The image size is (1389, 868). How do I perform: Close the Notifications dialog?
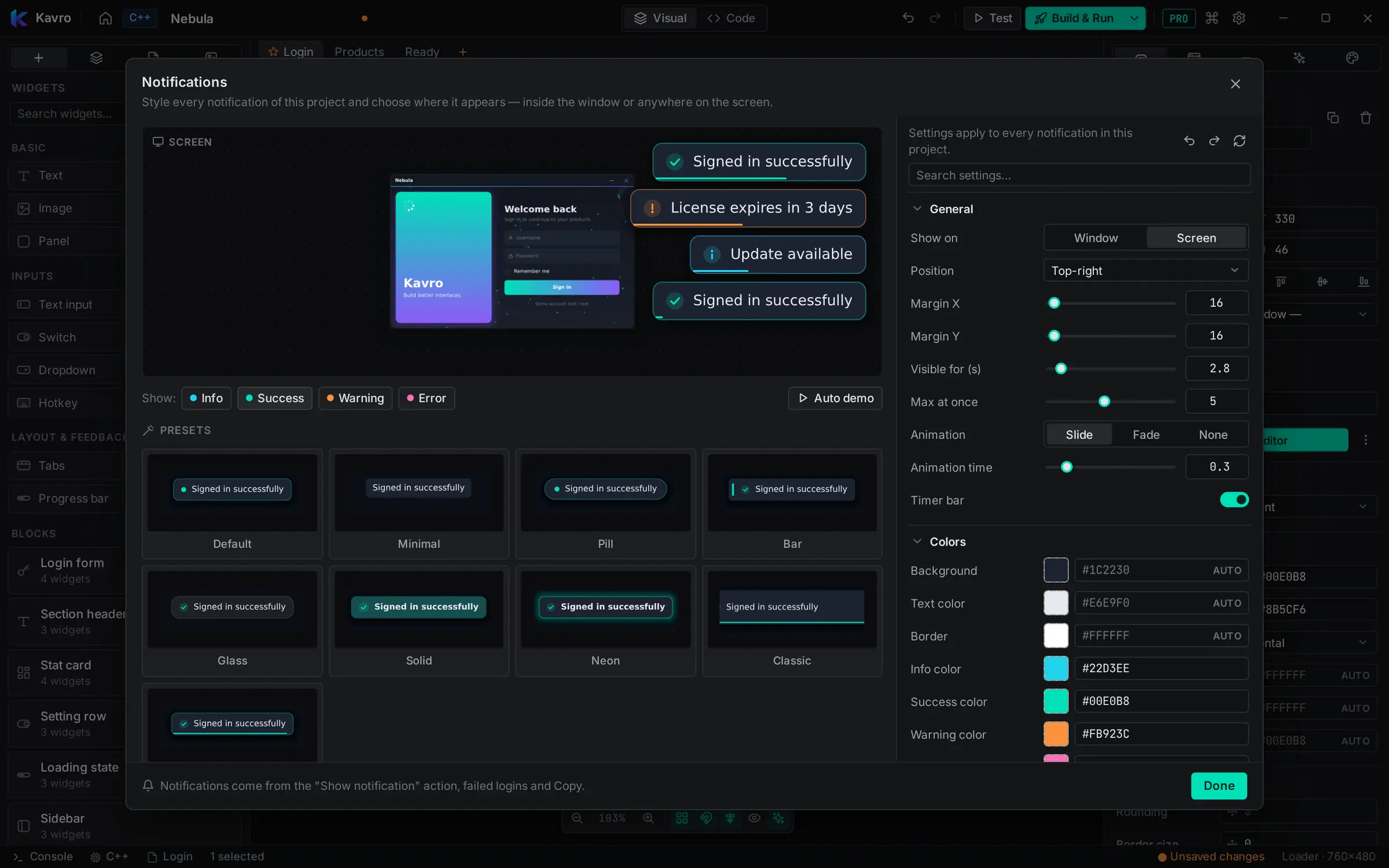tap(1235, 84)
